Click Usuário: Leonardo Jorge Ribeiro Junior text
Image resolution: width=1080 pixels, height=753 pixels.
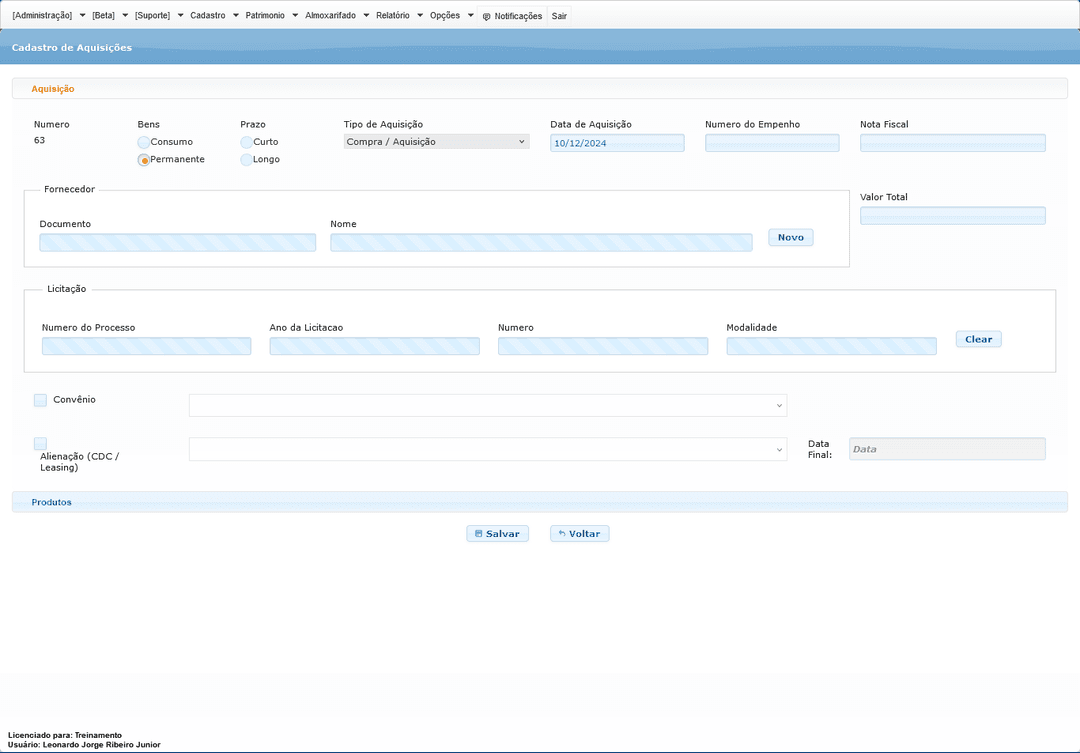click(84, 745)
